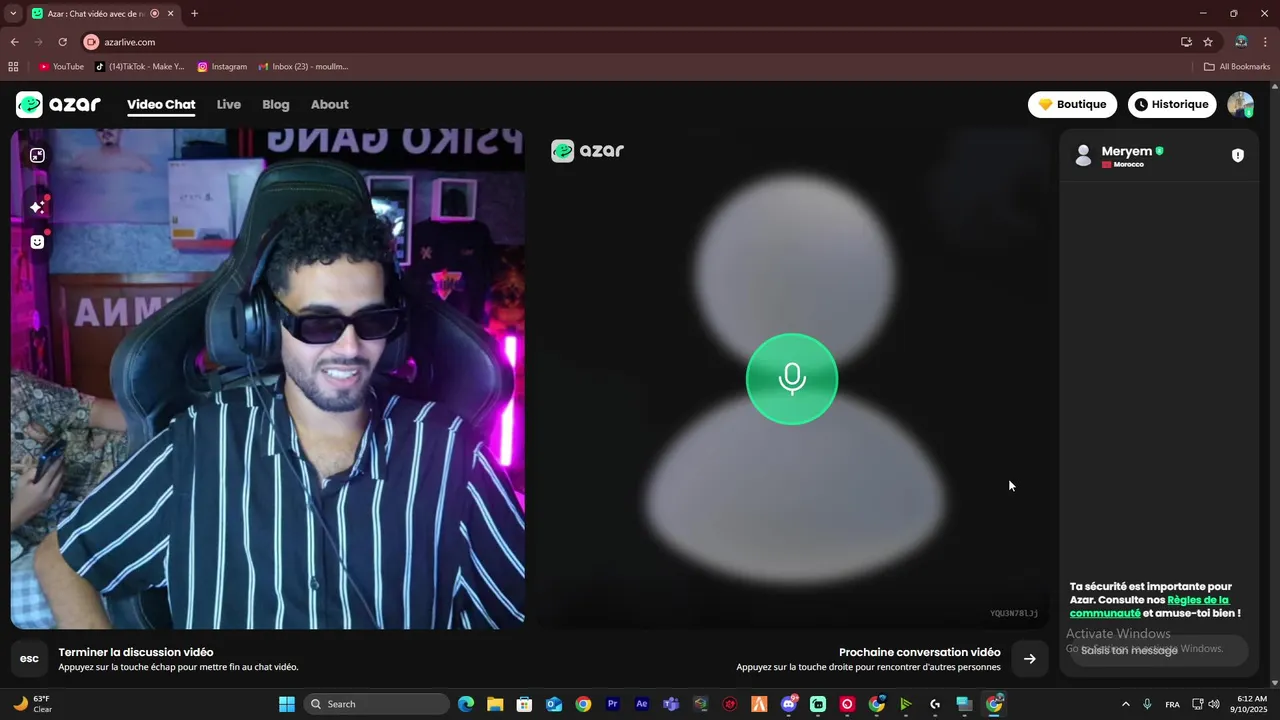The width and height of the screenshot is (1280, 720).
Task: Open Microsoft Edge from taskbar
Action: [x=466, y=704]
